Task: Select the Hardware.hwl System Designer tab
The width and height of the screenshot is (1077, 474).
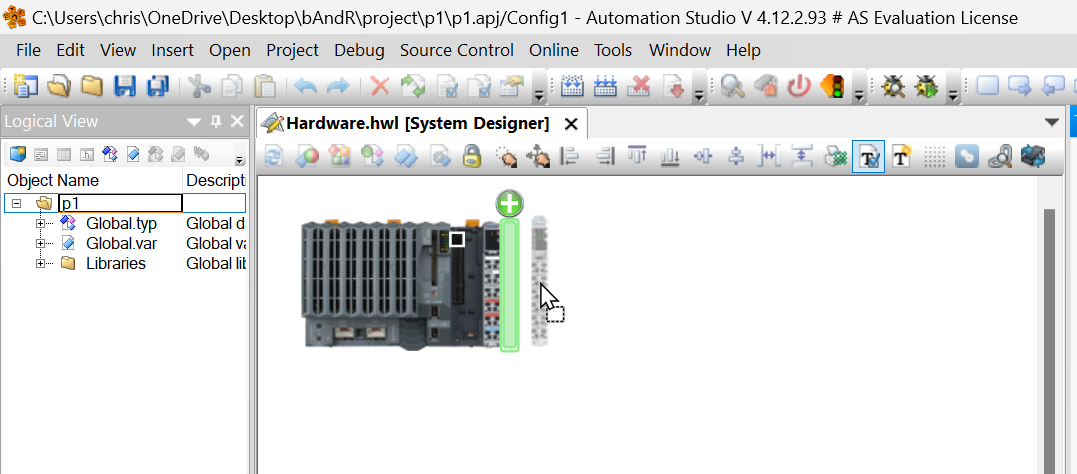Action: point(418,124)
